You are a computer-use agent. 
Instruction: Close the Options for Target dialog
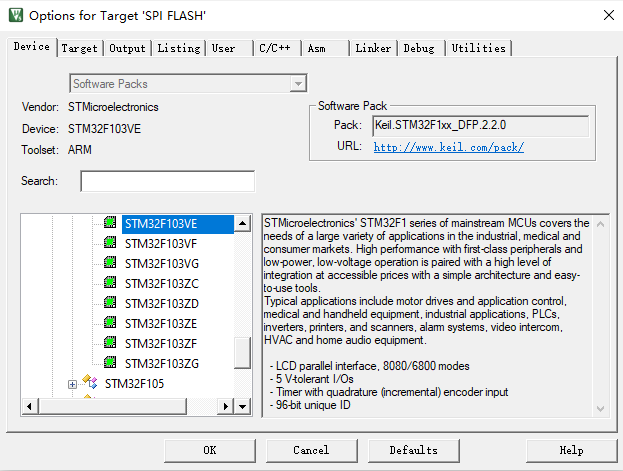pyautogui.click(x=609, y=16)
